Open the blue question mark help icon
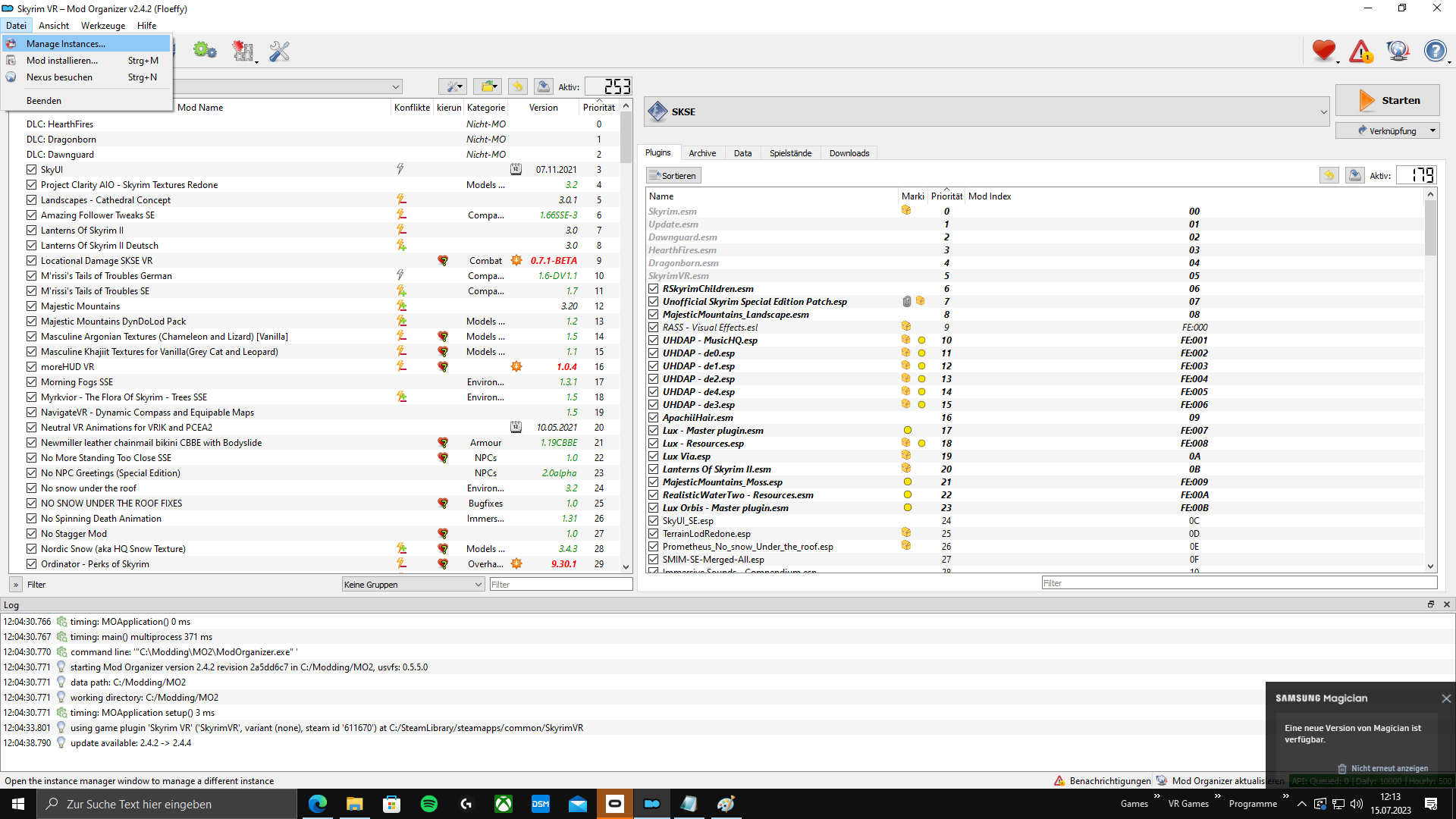 click(1435, 51)
